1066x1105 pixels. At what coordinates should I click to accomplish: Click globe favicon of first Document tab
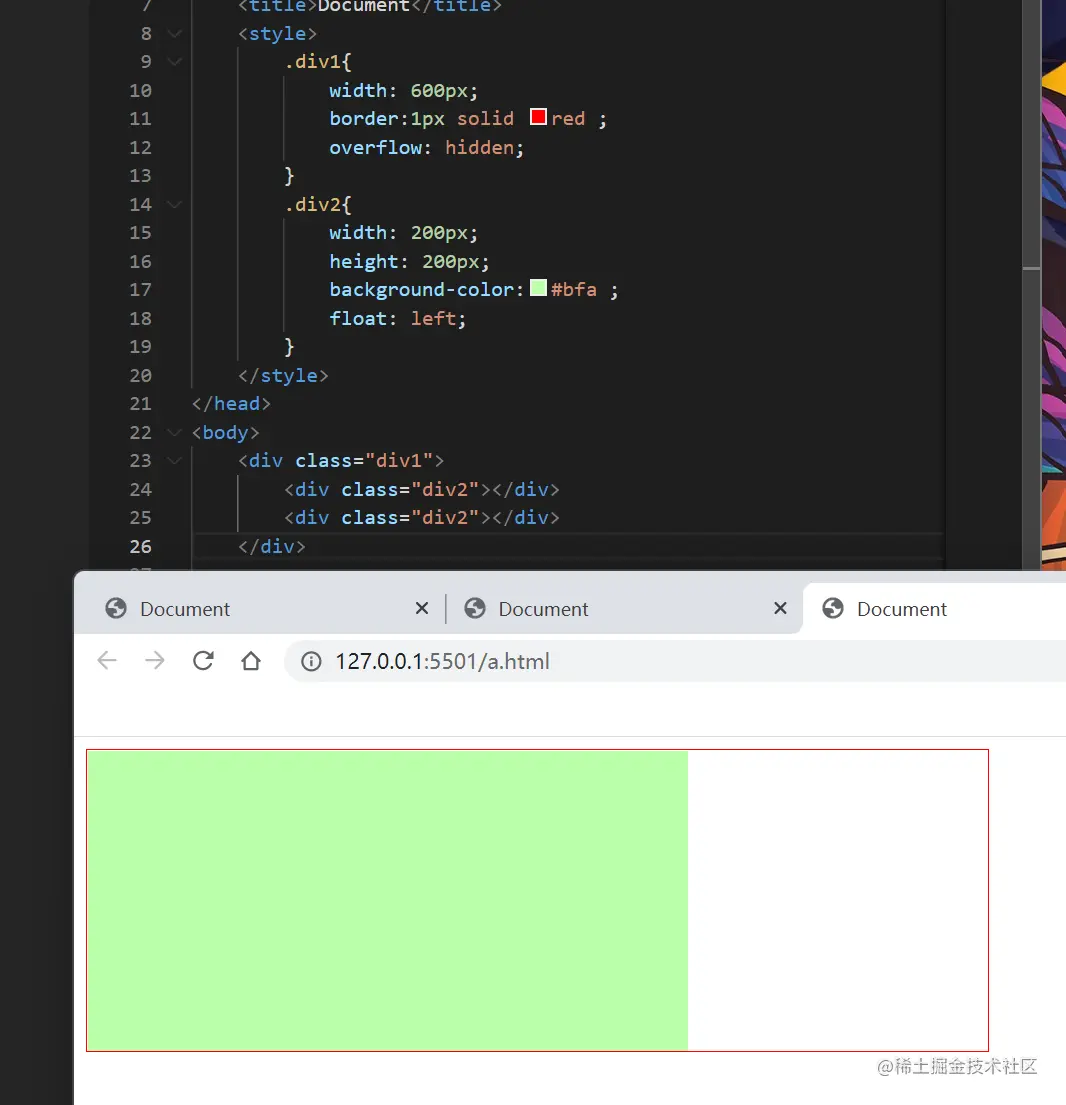[116, 608]
